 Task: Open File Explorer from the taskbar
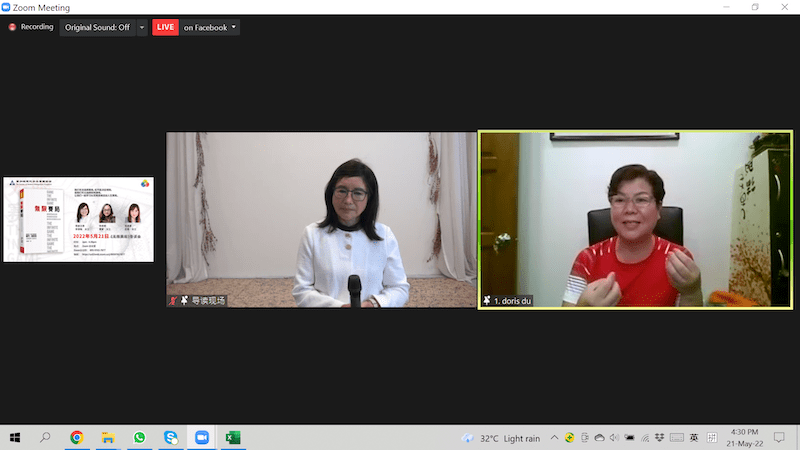(x=108, y=438)
